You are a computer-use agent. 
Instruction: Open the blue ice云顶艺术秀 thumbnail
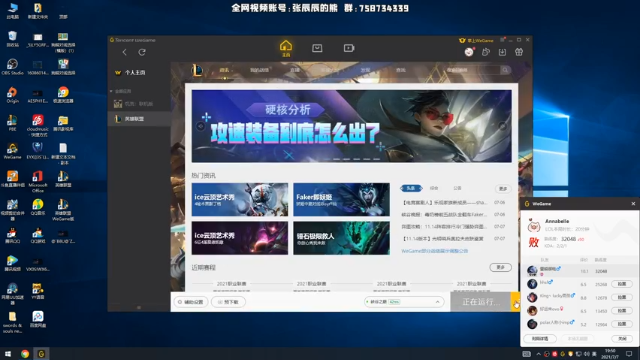(240, 200)
